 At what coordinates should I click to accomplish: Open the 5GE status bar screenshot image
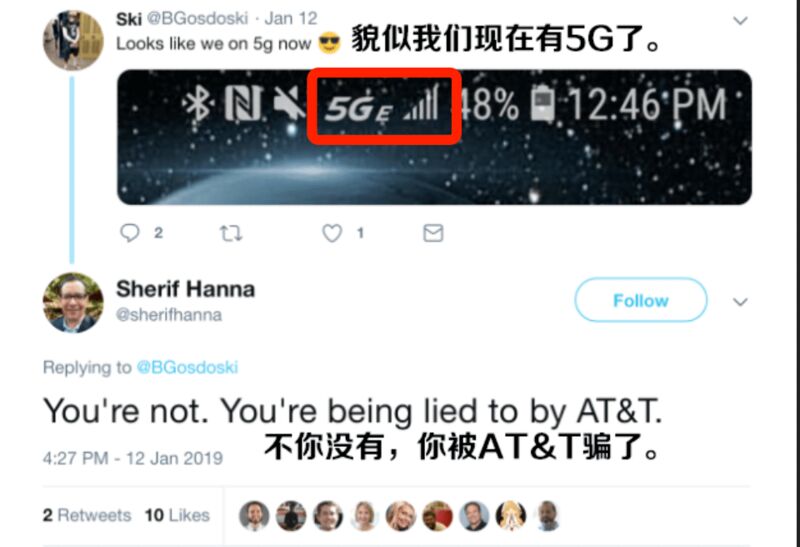tap(434, 137)
